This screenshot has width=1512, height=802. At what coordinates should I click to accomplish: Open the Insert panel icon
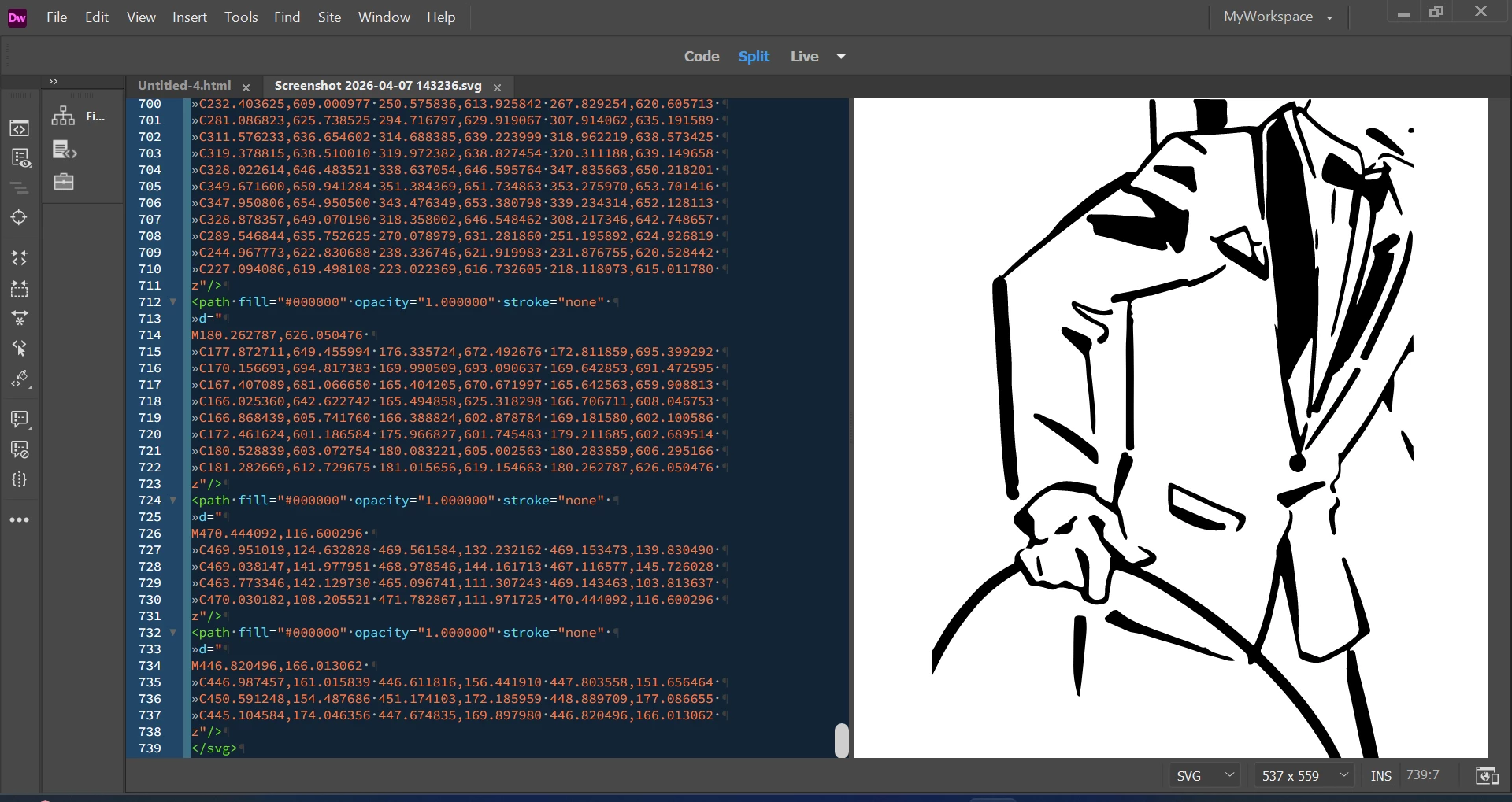(x=64, y=149)
